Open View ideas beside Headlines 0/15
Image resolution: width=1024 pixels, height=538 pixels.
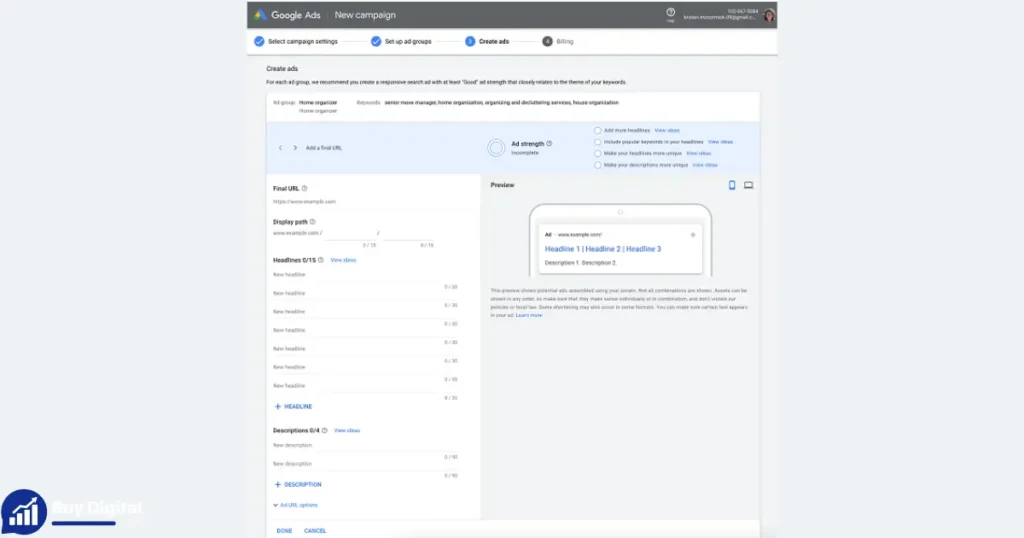(343, 261)
